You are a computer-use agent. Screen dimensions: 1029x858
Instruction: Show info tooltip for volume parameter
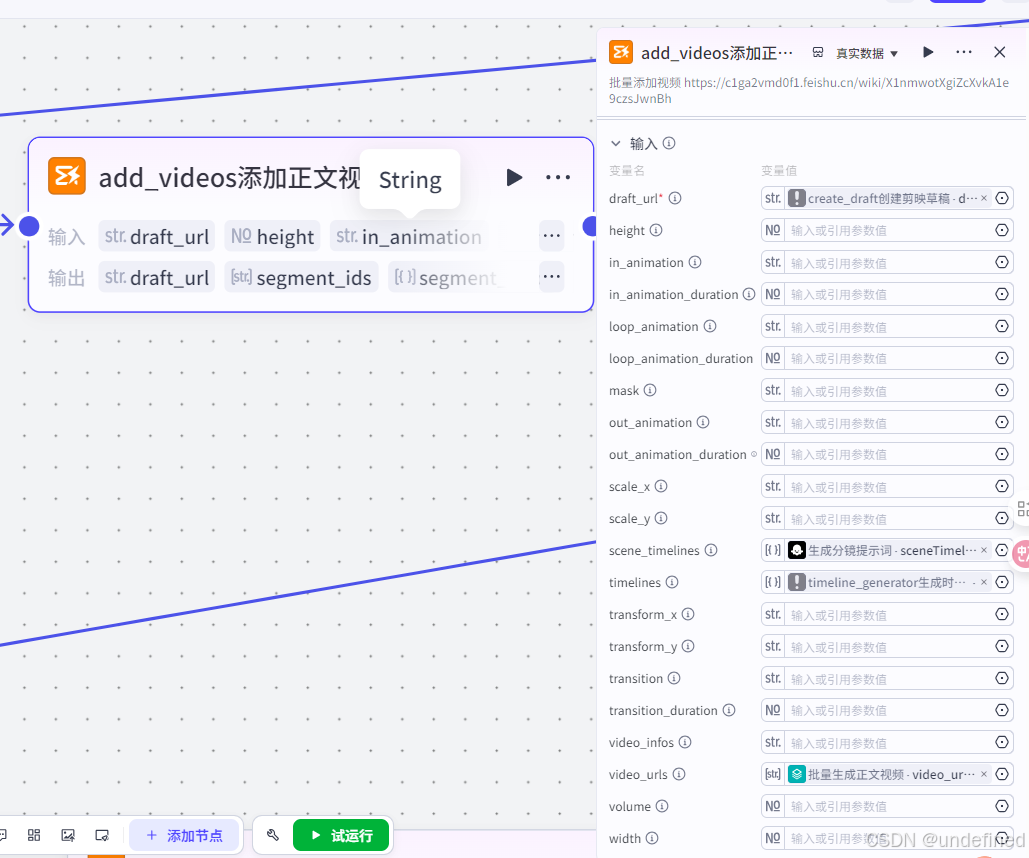point(662,806)
